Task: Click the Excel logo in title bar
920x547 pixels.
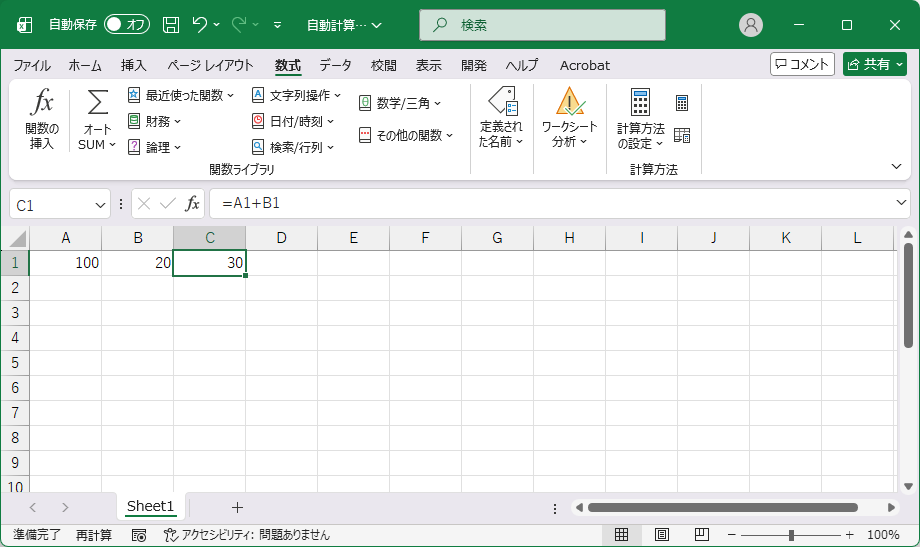Action: 25,25
